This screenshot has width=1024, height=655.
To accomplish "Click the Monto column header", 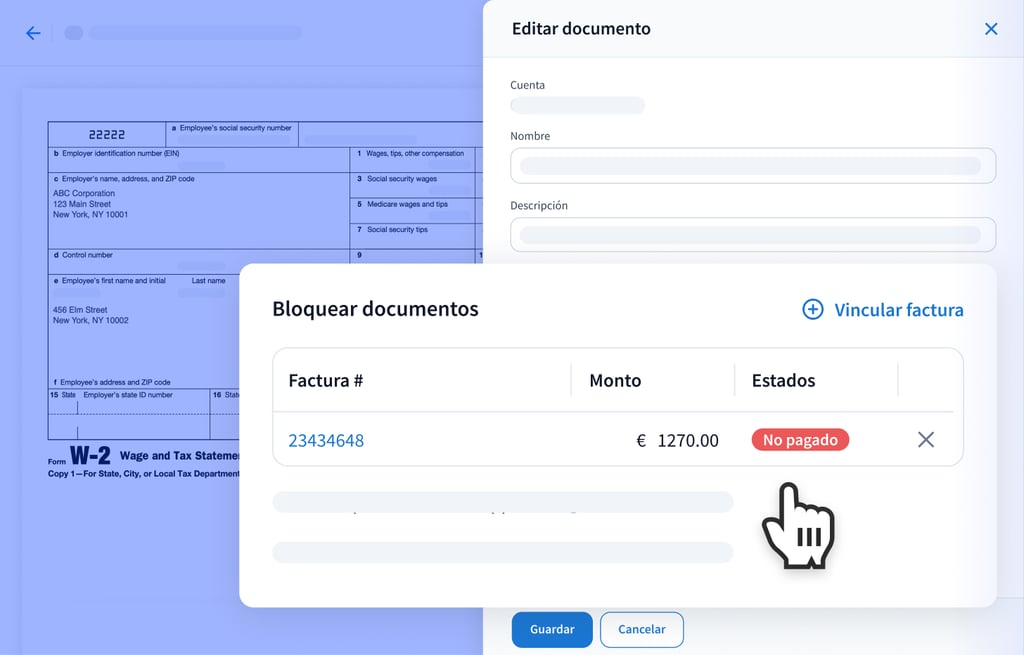I will [615, 380].
